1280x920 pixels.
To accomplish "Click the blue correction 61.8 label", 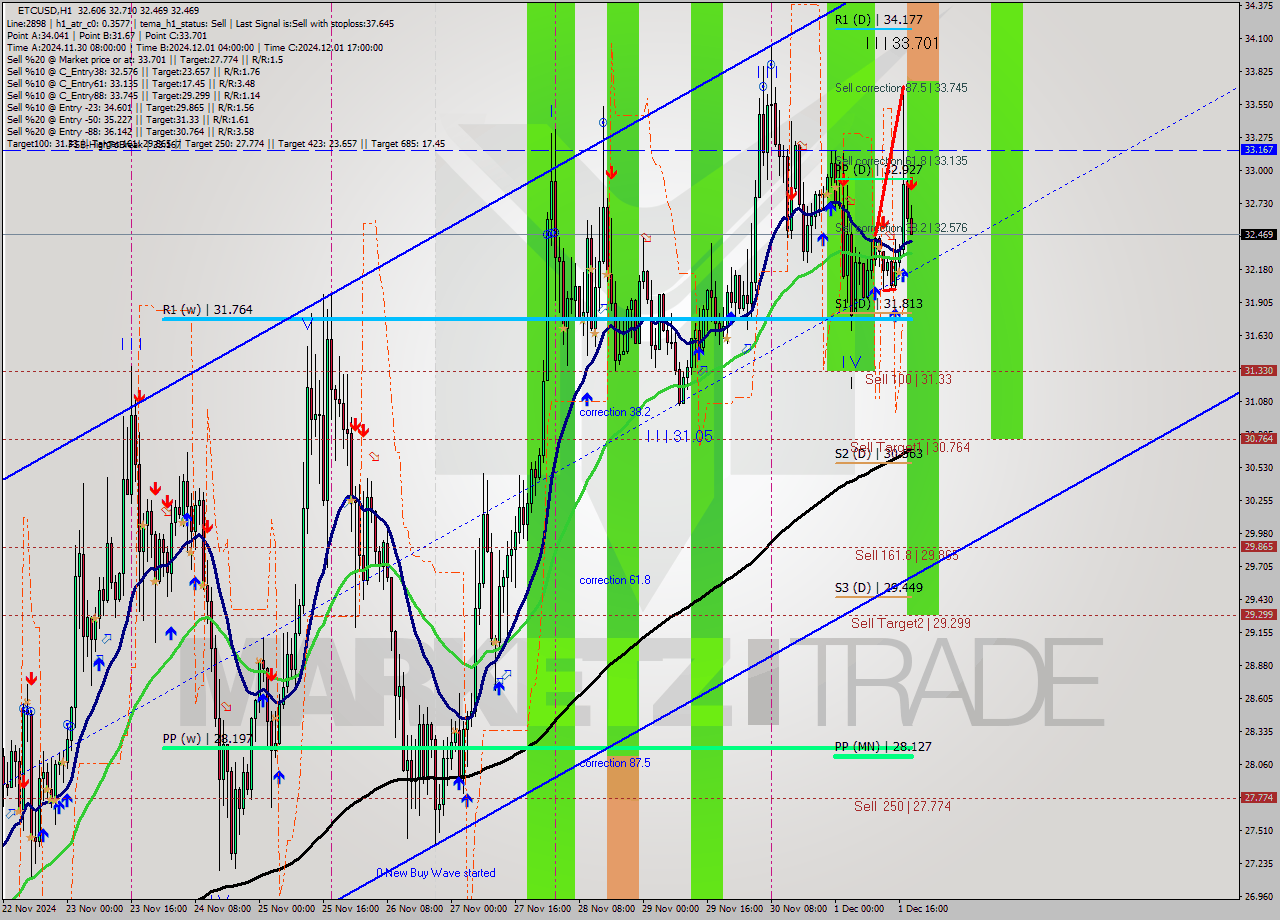I will point(615,580).
